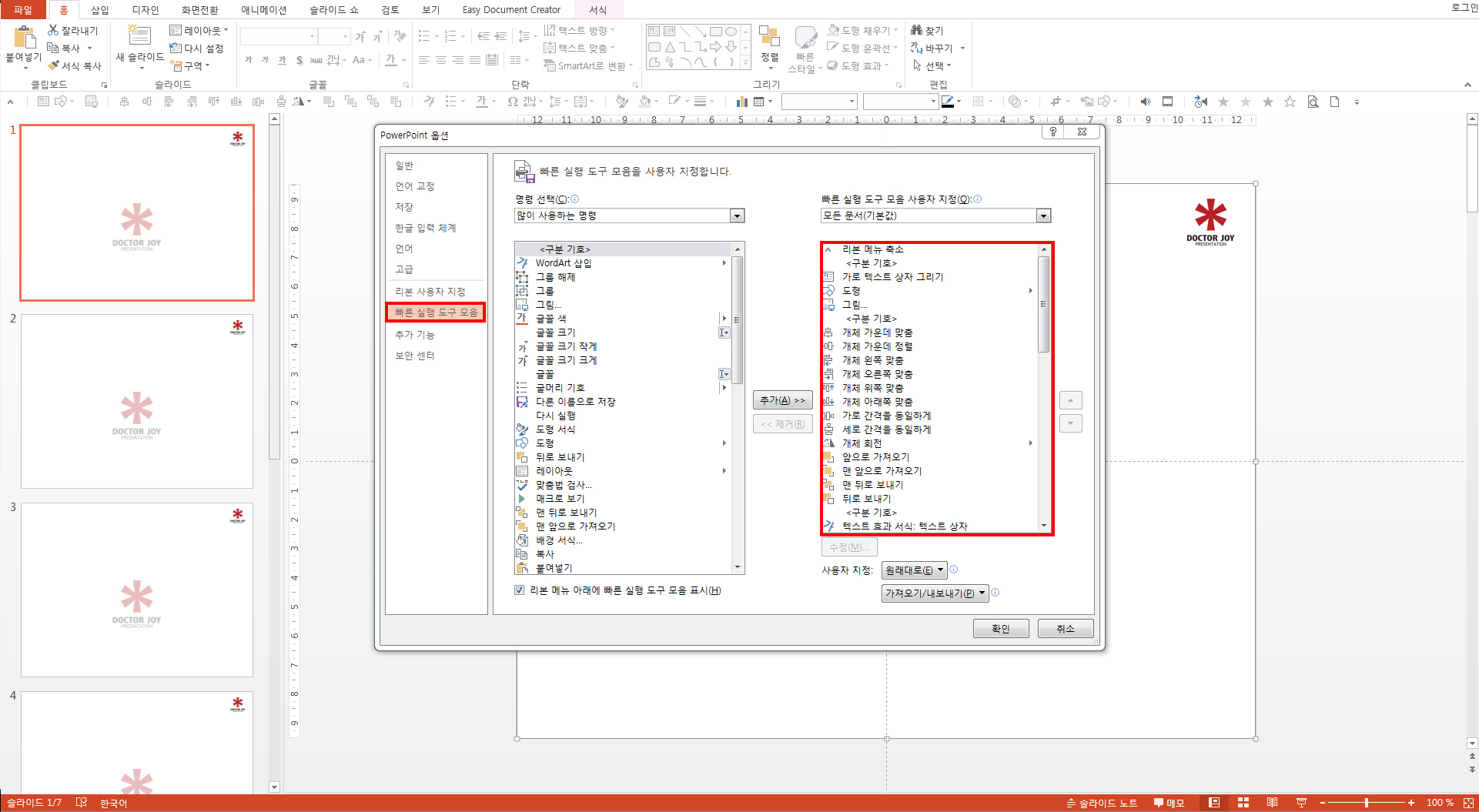
Task: Open the 명령 선택 combo box dropdown
Action: tap(737, 216)
